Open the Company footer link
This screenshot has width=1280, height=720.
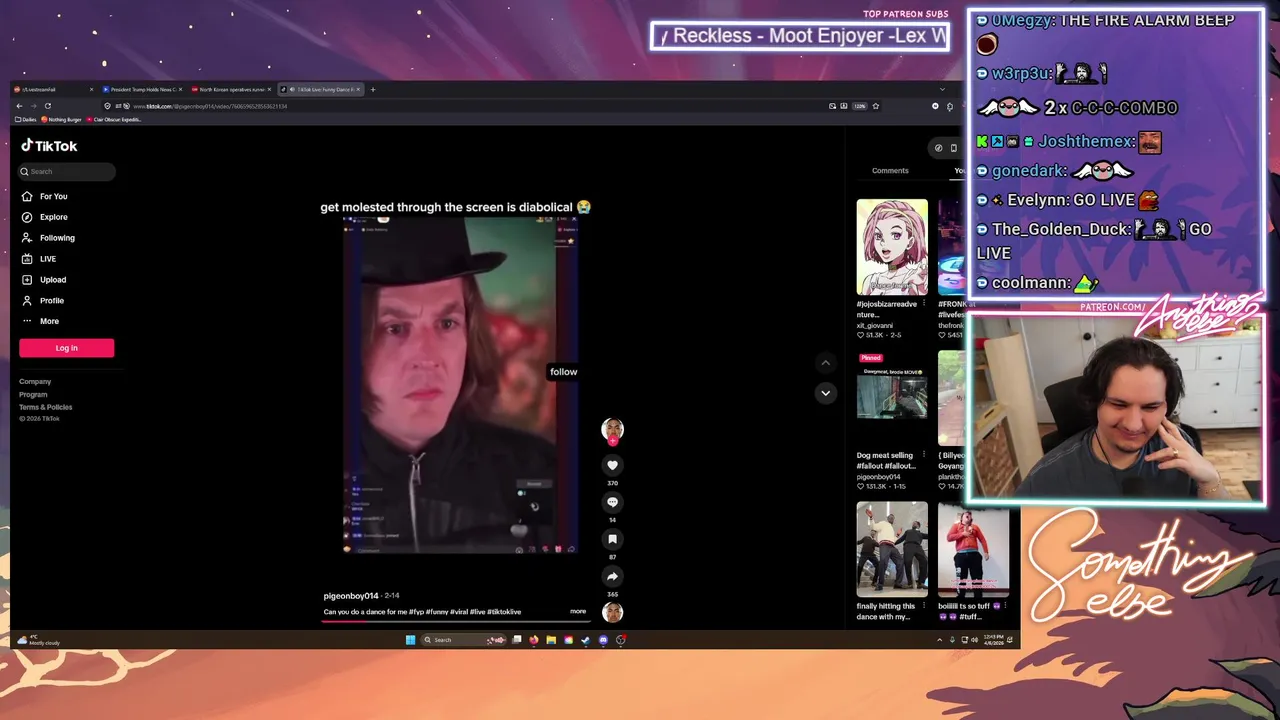click(35, 381)
